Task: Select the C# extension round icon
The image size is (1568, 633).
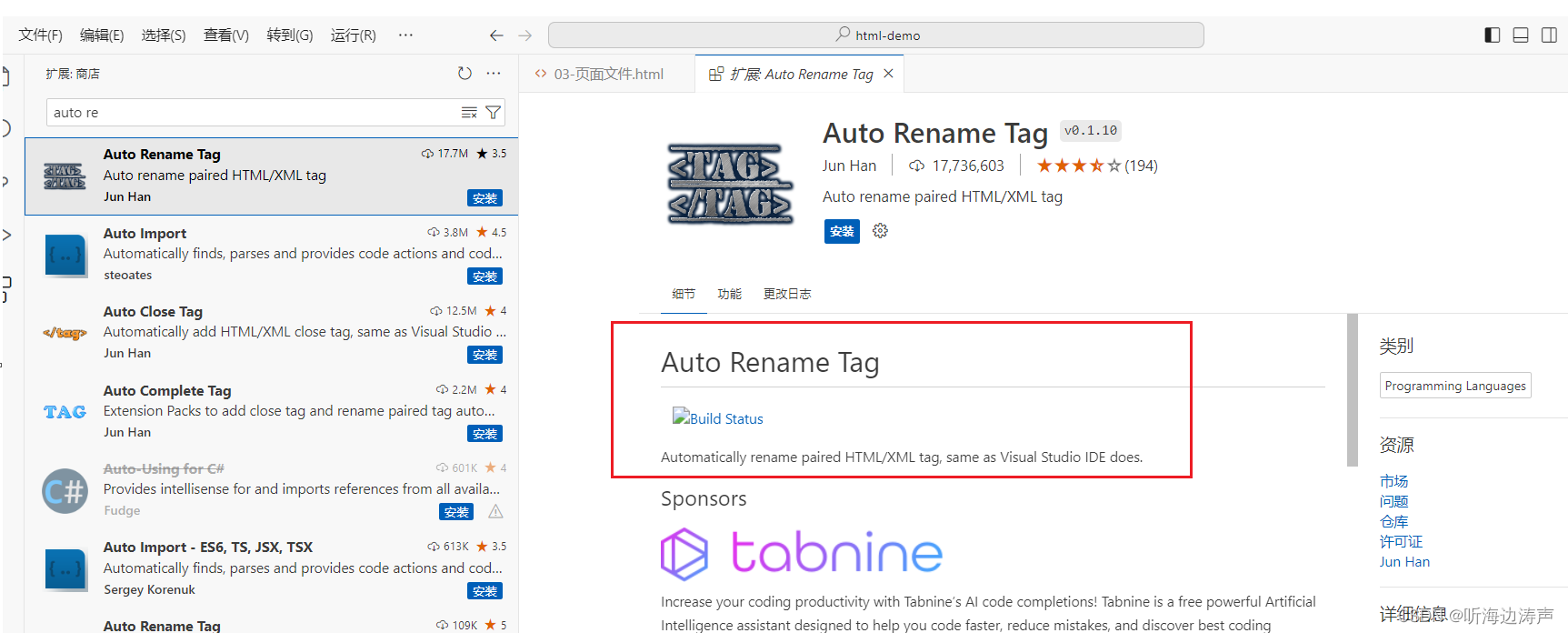Action: 65,490
